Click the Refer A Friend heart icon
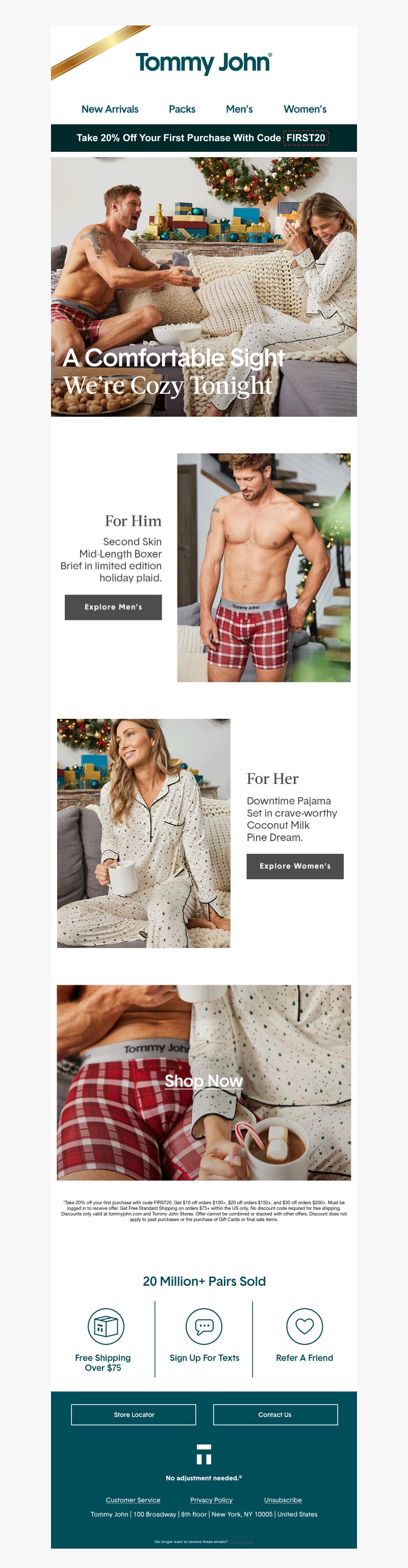The image size is (408, 1568). tap(304, 1326)
